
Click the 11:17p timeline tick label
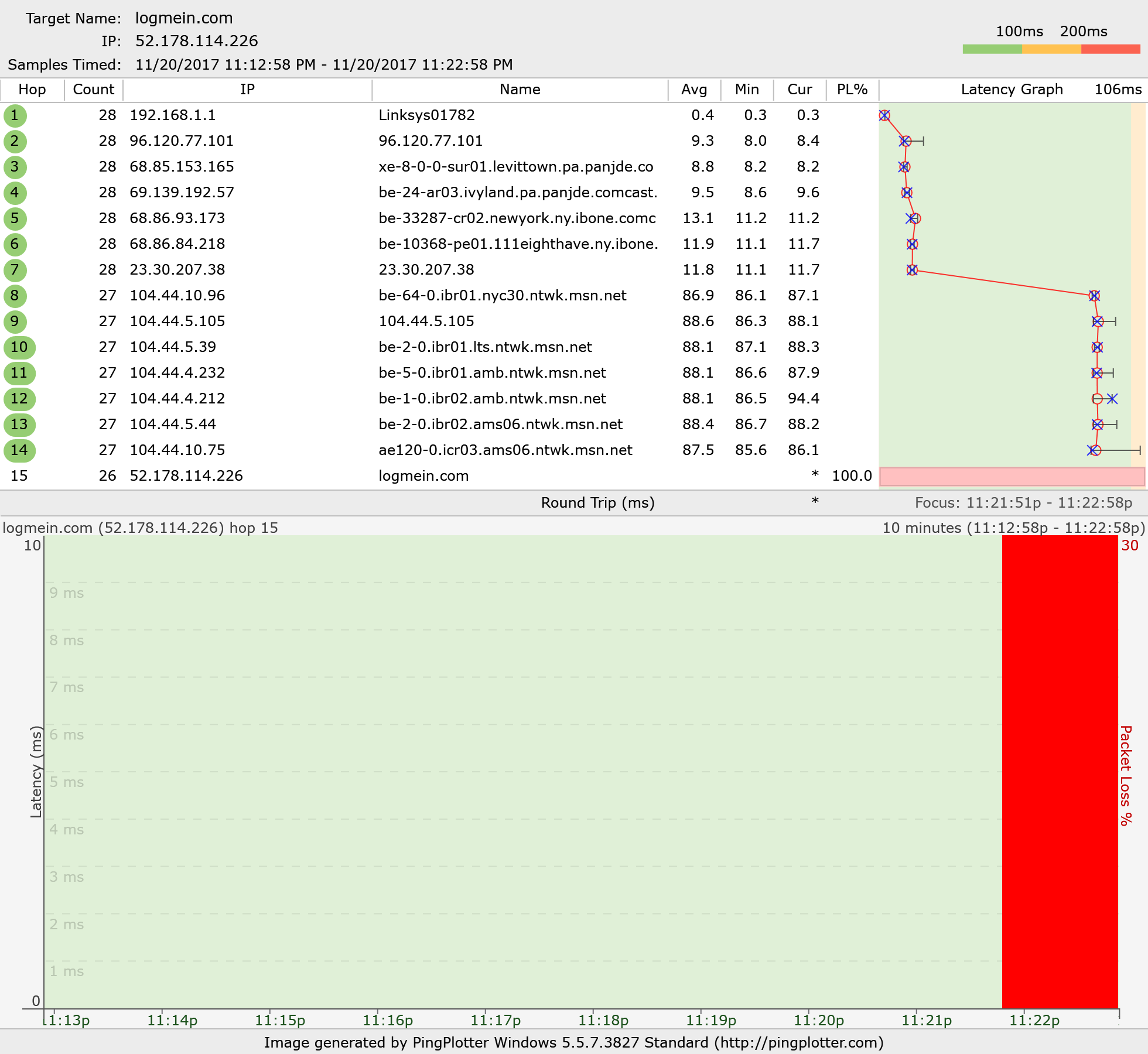496,1021
